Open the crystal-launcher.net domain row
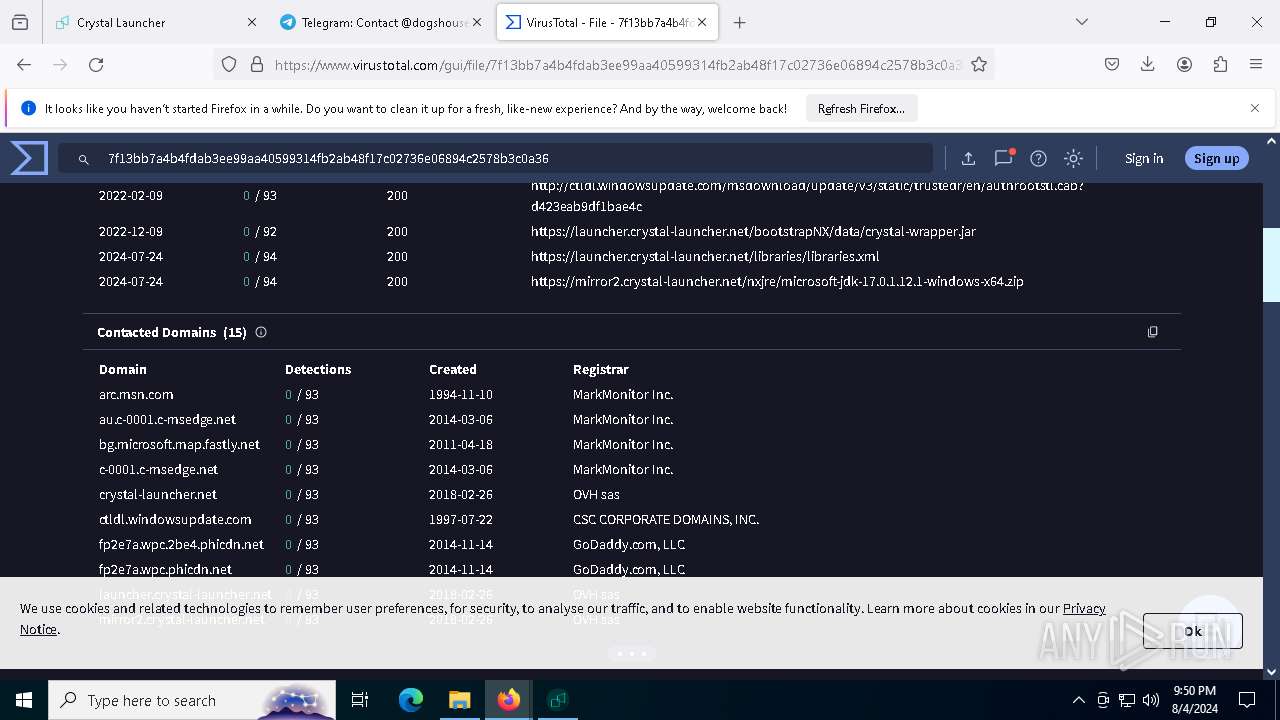1280x720 pixels. click(158, 494)
